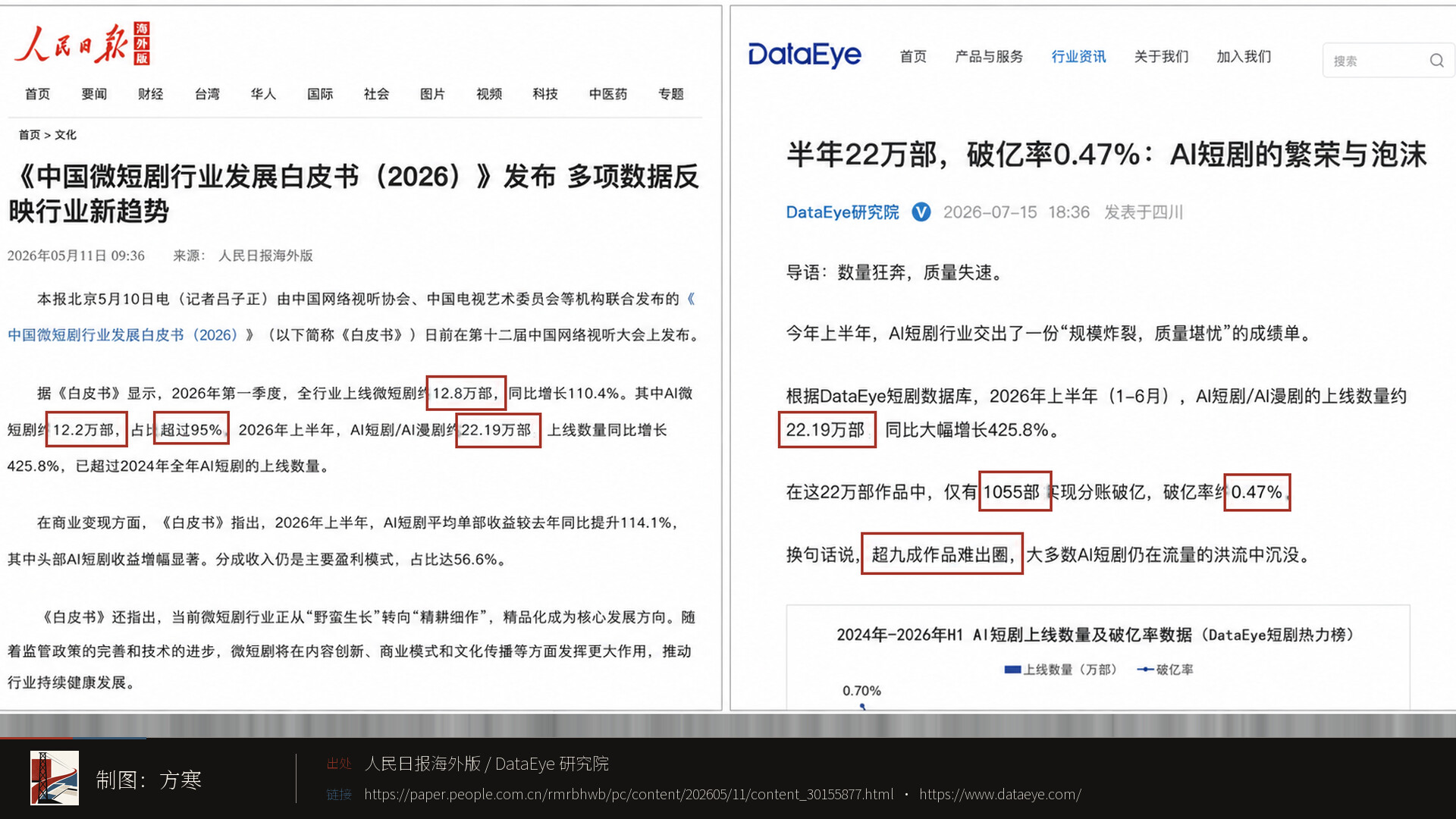The image size is (1456, 819).
Task: Click the author avatar thumbnail beside 制图
Action: pos(55,777)
